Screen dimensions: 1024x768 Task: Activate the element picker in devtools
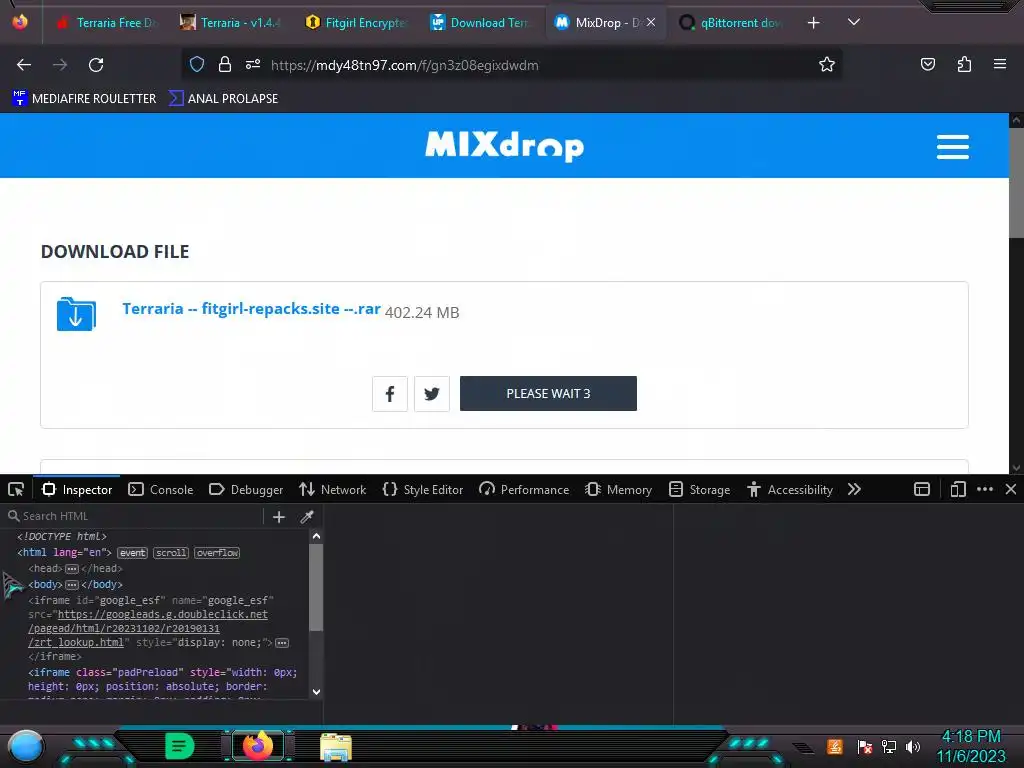(16, 489)
